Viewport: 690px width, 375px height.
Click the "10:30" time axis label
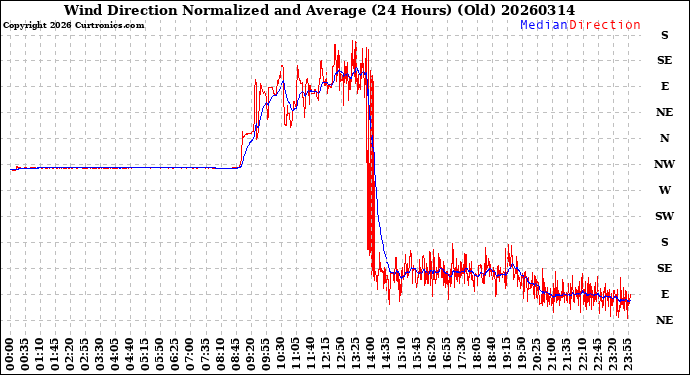pyautogui.click(x=280, y=355)
